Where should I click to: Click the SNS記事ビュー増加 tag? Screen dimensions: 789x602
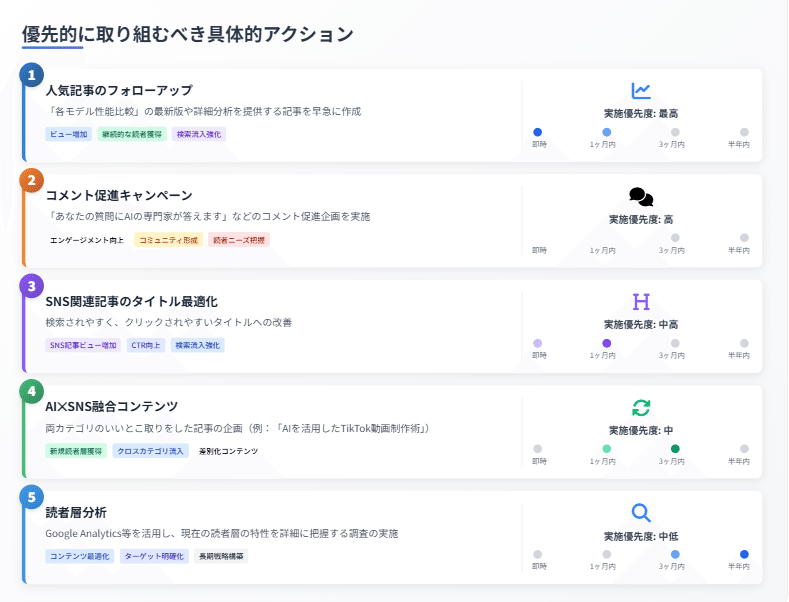pos(83,345)
